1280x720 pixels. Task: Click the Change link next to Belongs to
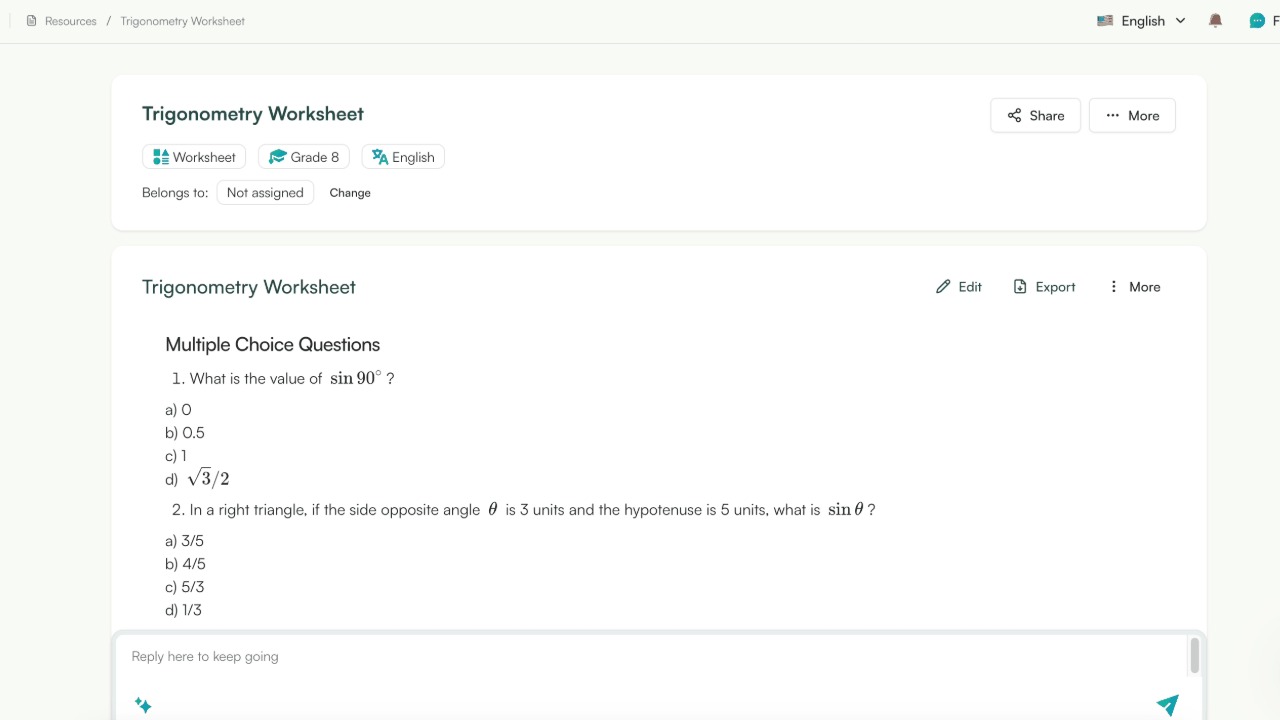point(350,192)
